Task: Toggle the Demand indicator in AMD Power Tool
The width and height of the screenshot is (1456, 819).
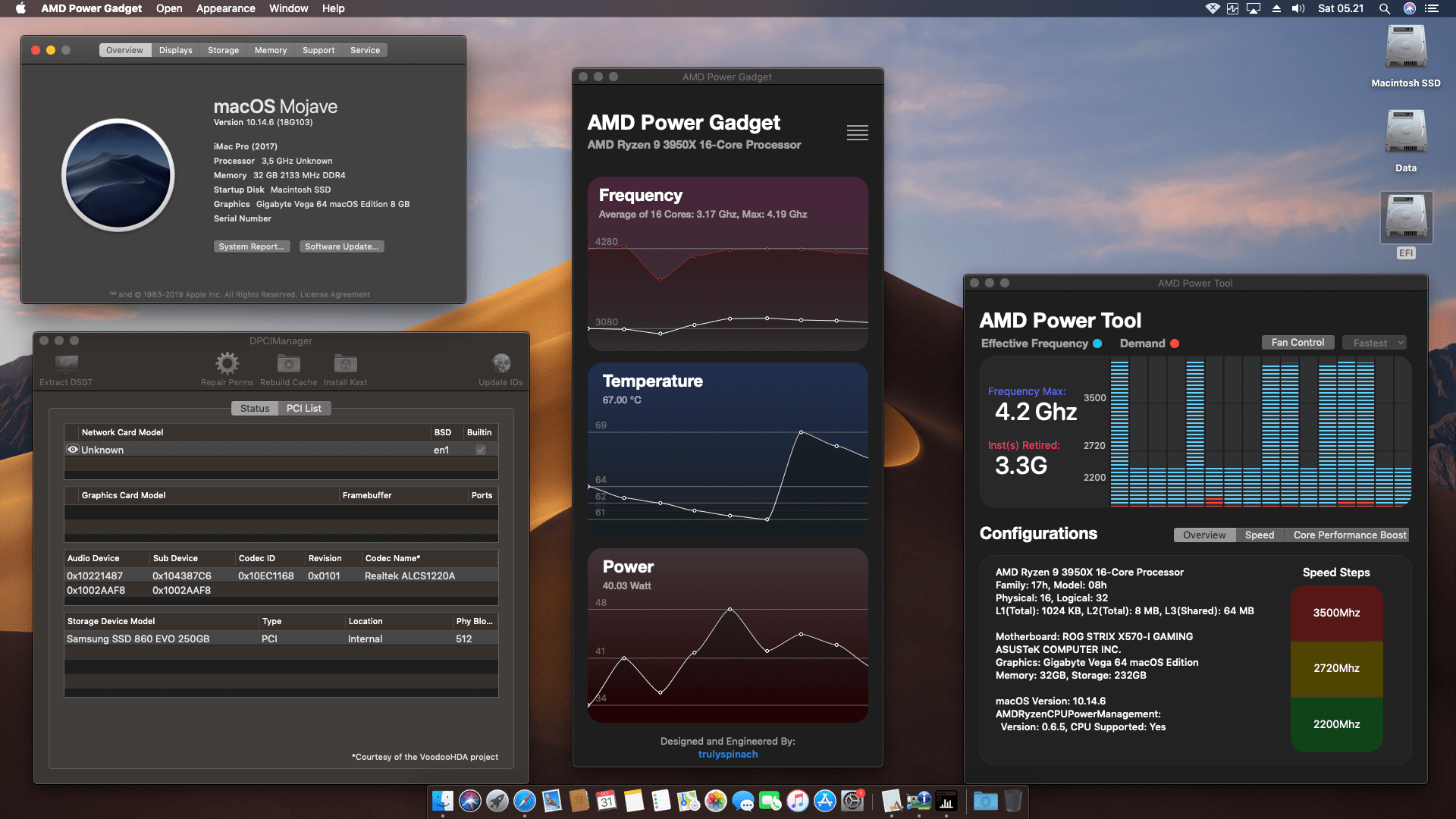Action: (x=1176, y=344)
